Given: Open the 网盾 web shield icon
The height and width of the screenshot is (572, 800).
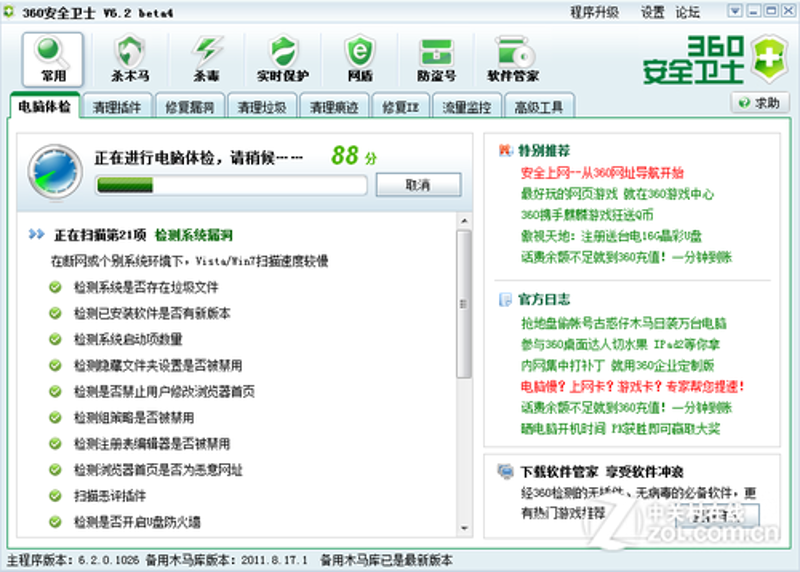Looking at the screenshot, I should tap(360, 59).
